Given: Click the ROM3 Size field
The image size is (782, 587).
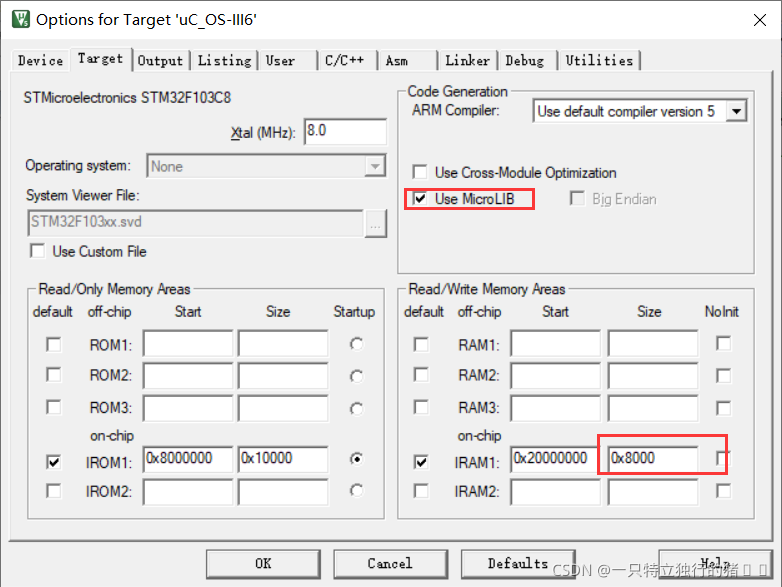Looking at the screenshot, I should click(283, 408).
